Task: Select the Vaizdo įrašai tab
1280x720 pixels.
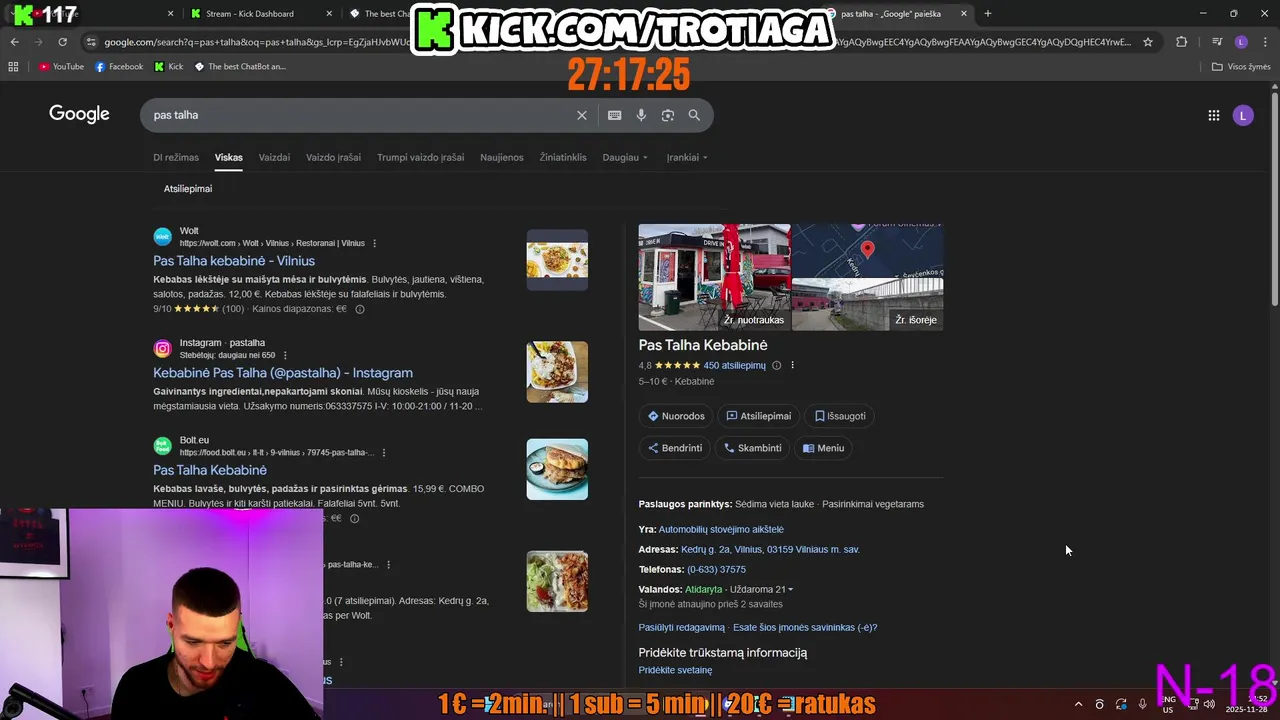Action: click(x=333, y=157)
